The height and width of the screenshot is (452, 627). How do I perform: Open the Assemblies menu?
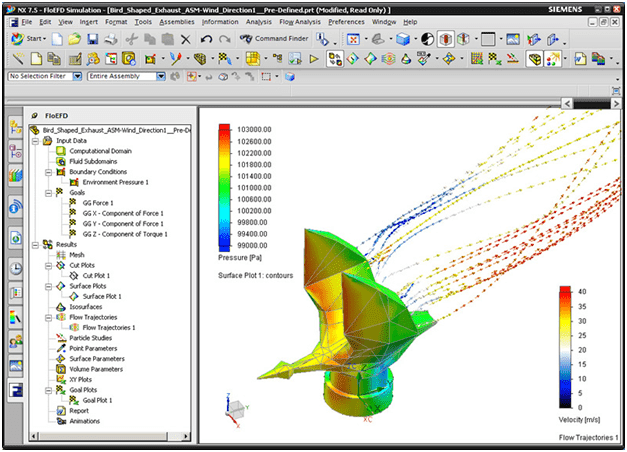177,22
